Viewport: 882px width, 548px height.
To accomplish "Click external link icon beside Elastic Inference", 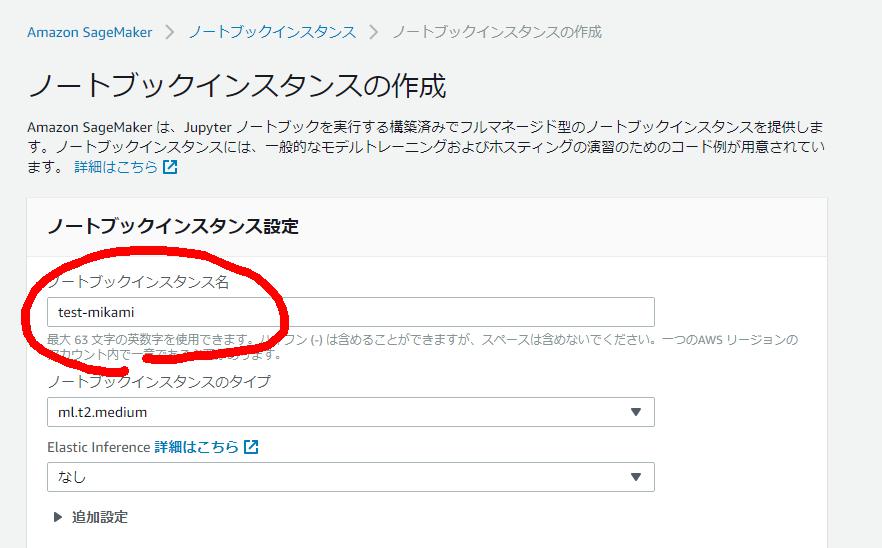I will 251,447.
